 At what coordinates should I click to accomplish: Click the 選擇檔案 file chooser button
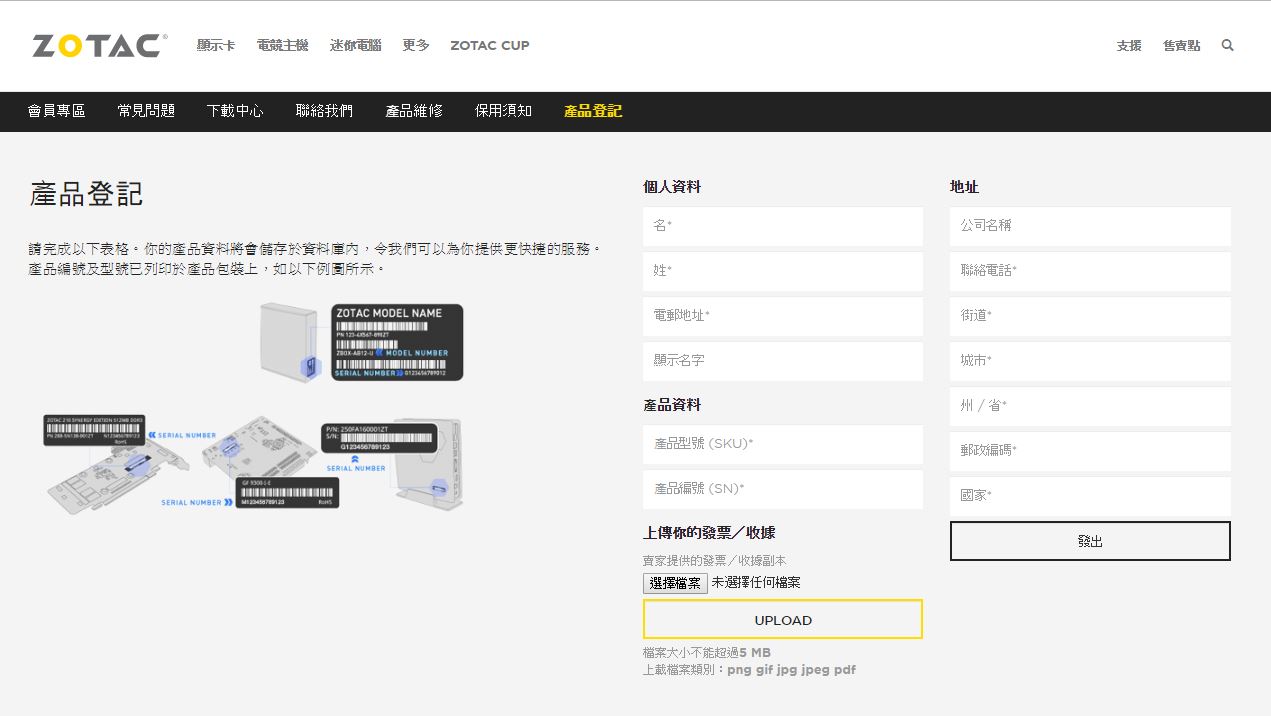[675, 583]
